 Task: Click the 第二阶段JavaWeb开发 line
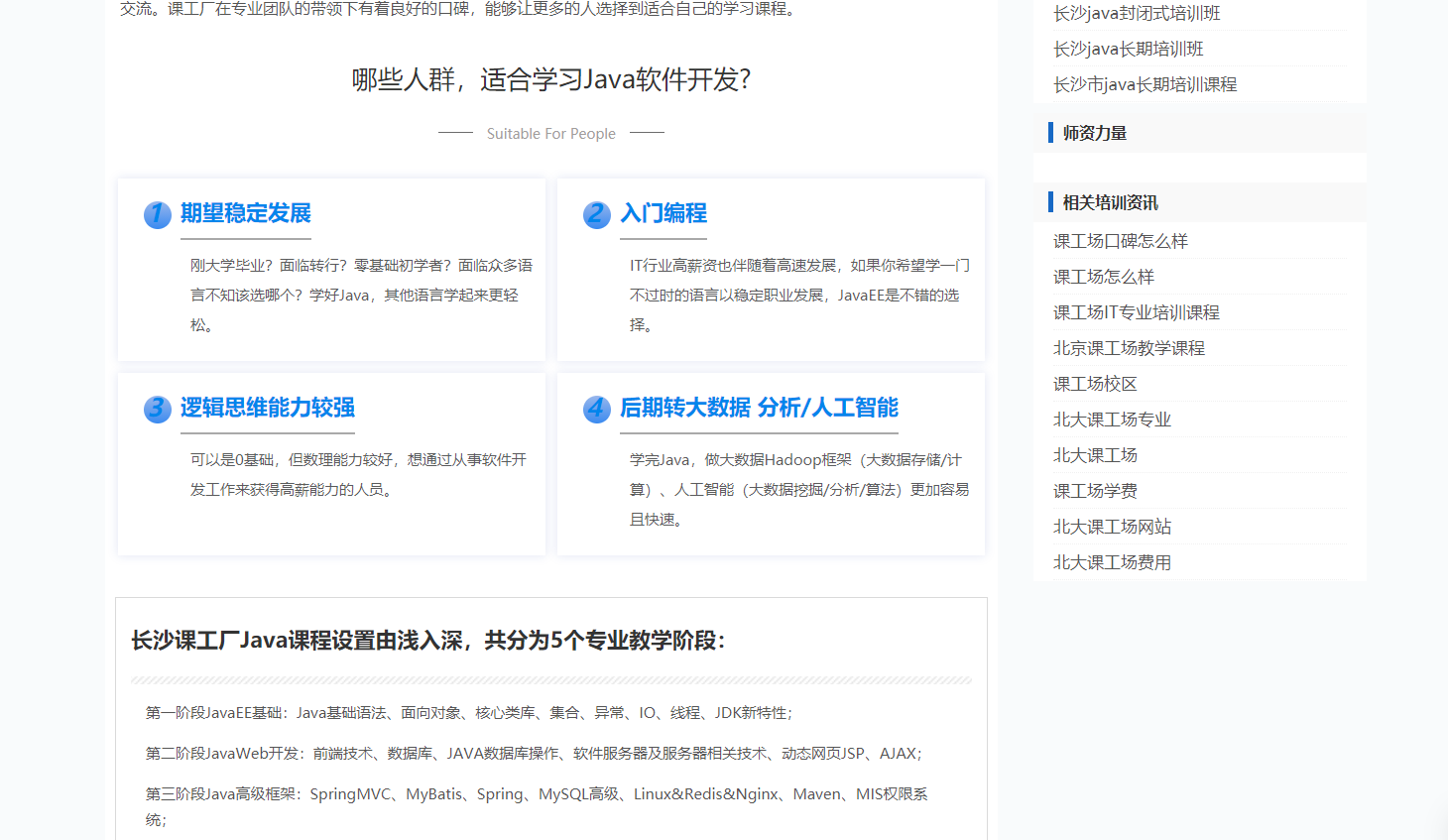534,754
